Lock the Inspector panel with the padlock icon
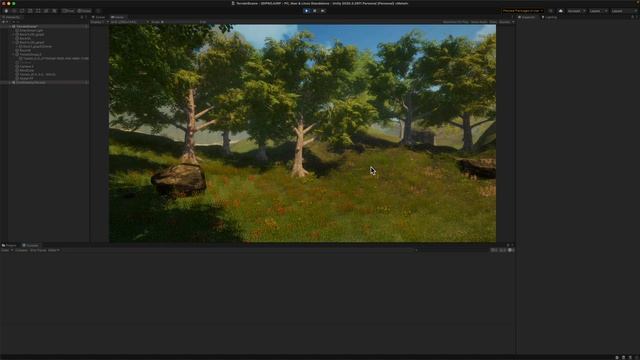This screenshot has width=640, height=360. [632, 17]
